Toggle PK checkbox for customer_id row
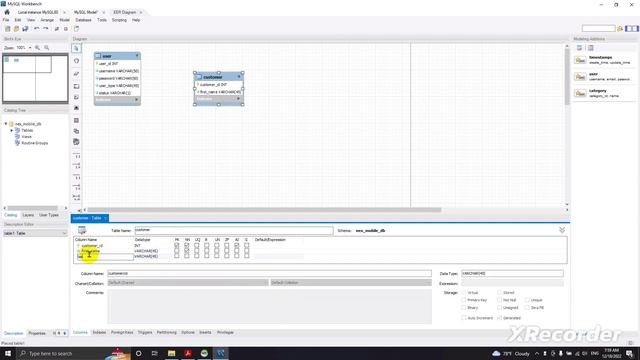Image resolution: width=640 pixels, height=360 pixels. pyautogui.click(x=177, y=245)
